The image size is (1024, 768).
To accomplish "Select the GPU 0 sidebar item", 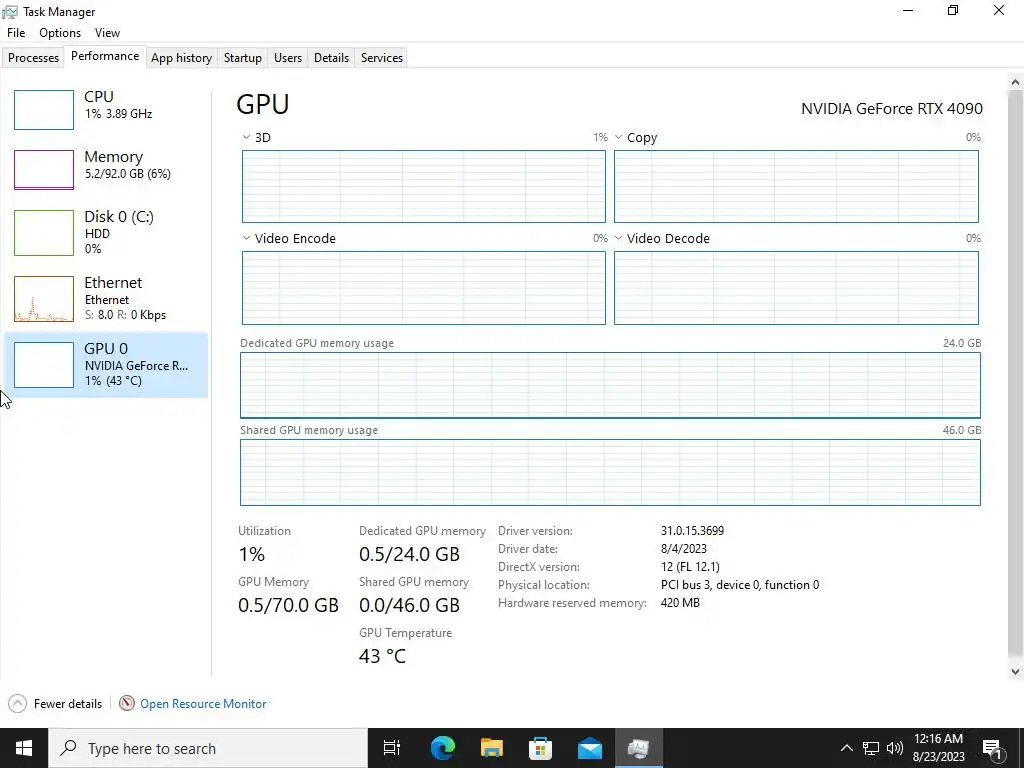I will [x=106, y=364].
